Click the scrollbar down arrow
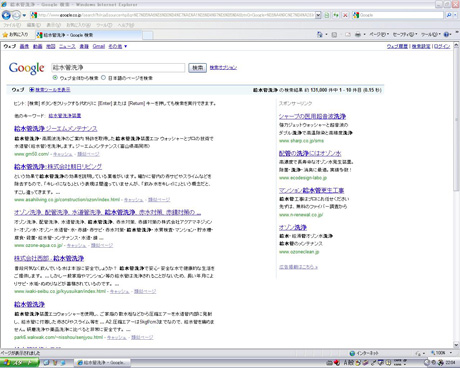This screenshot has width=460, height=368. [456, 345]
